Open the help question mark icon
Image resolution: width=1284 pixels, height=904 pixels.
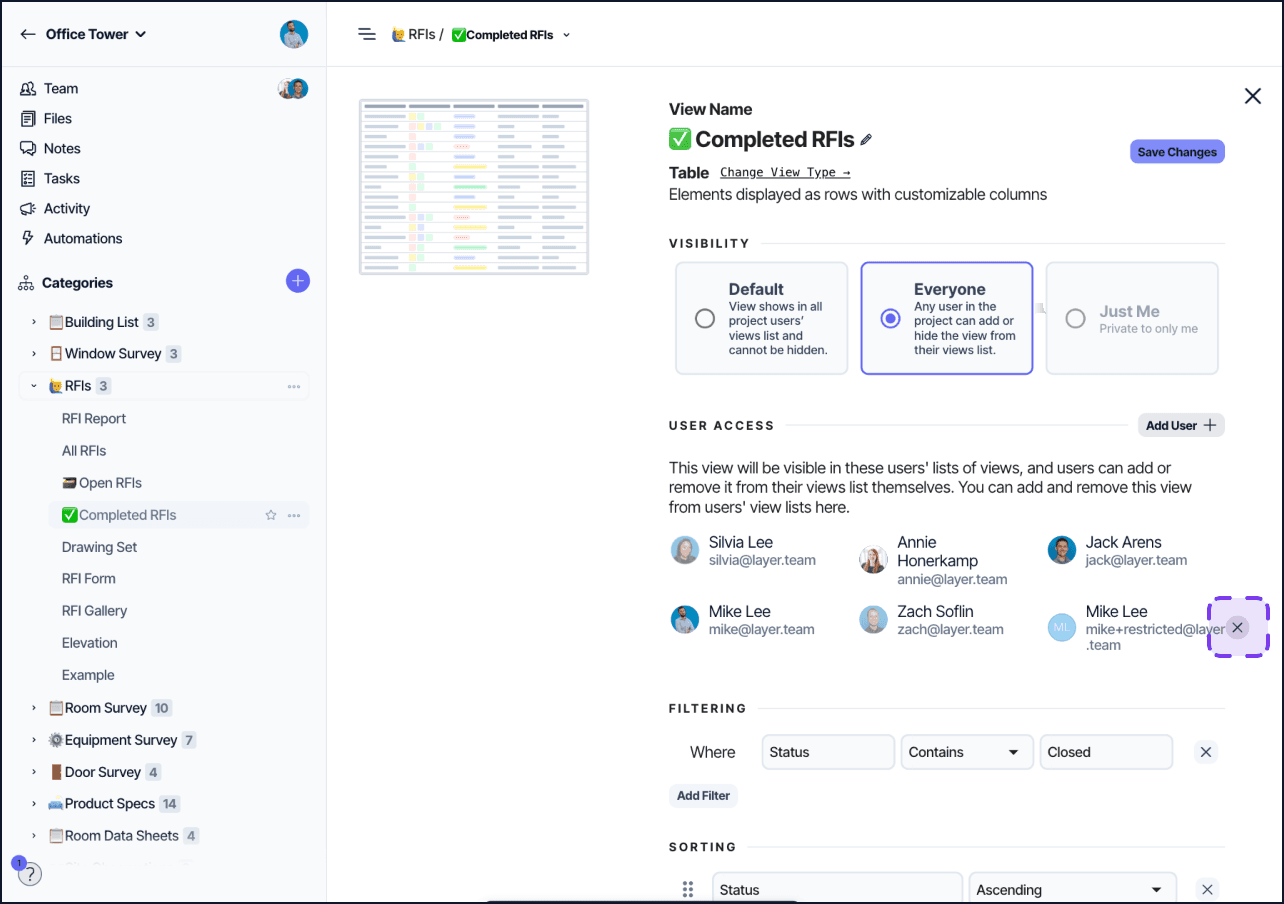tap(30, 874)
